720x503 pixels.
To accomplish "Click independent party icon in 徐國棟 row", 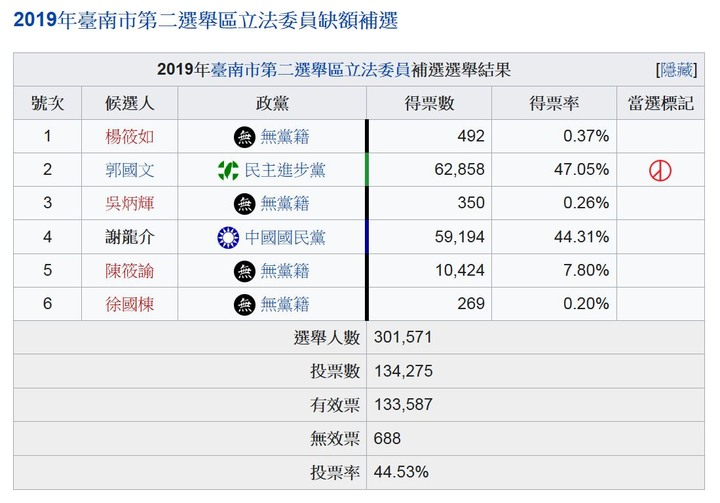I will point(244,305).
